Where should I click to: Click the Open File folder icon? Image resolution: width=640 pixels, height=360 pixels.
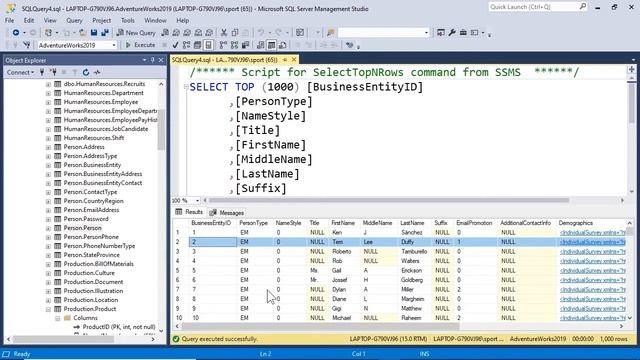coord(82,33)
